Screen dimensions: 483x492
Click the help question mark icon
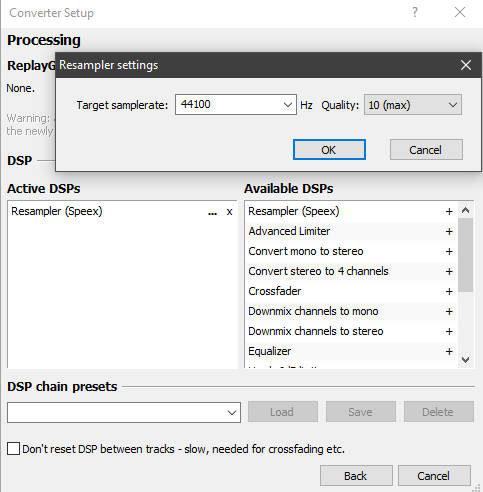tap(415, 13)
